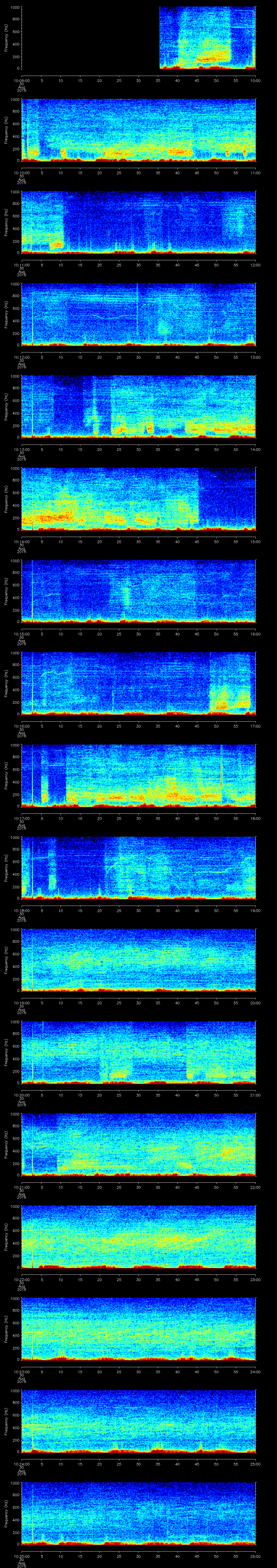
Task: Click the "16:00" end-of-axis label
Action: (x=256, y=634)
